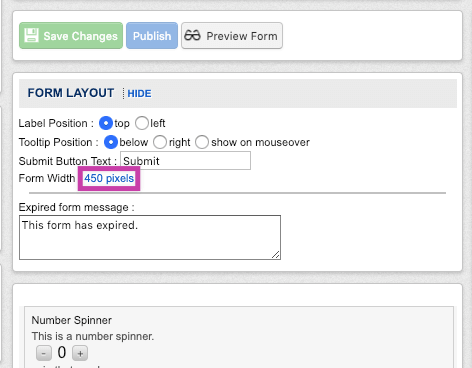Choose show on mouseover tooltip option
This screenshot has height=368, width=472.
pos(202,142)
